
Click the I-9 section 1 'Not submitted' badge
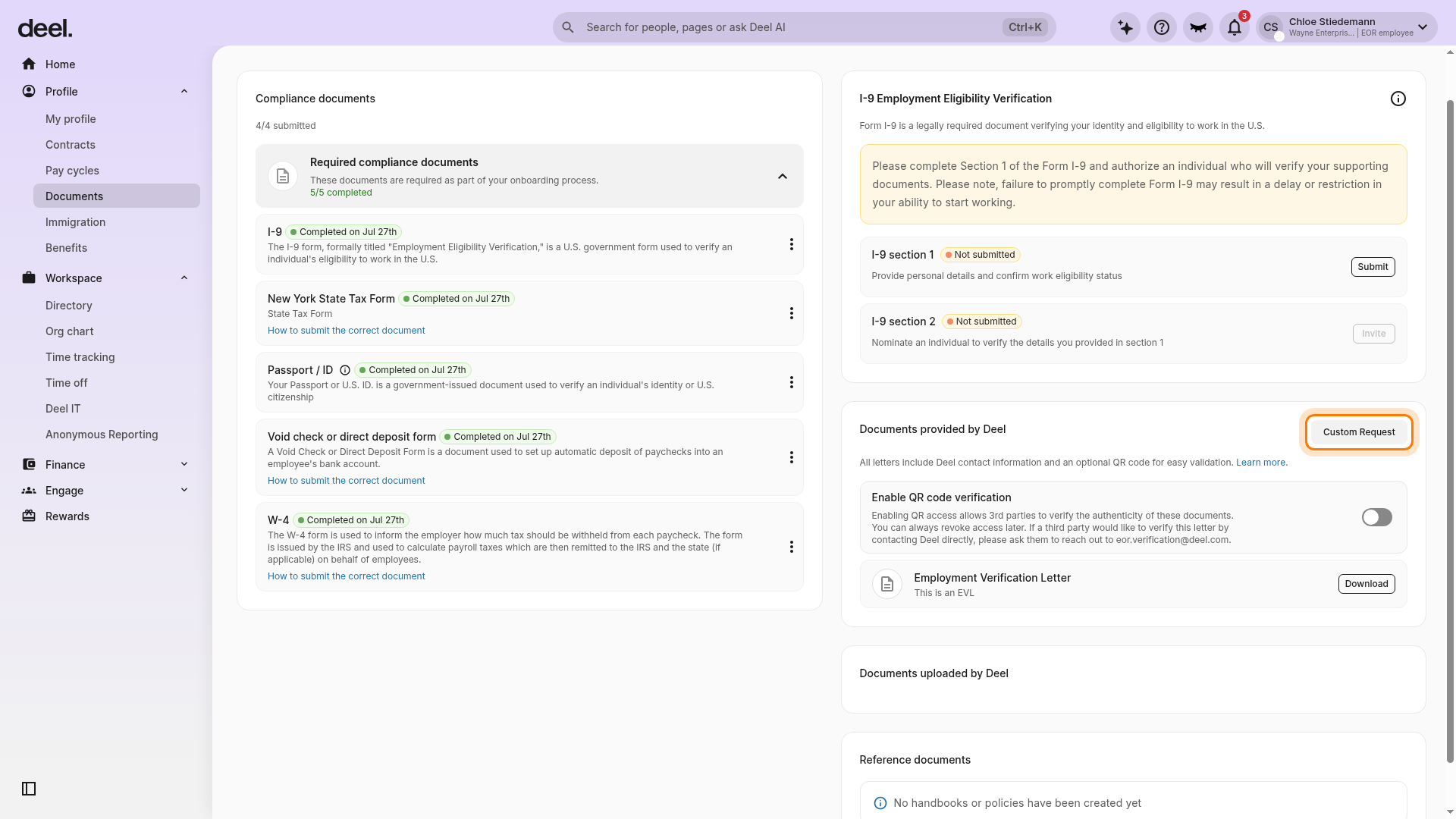tap(981, 255)
